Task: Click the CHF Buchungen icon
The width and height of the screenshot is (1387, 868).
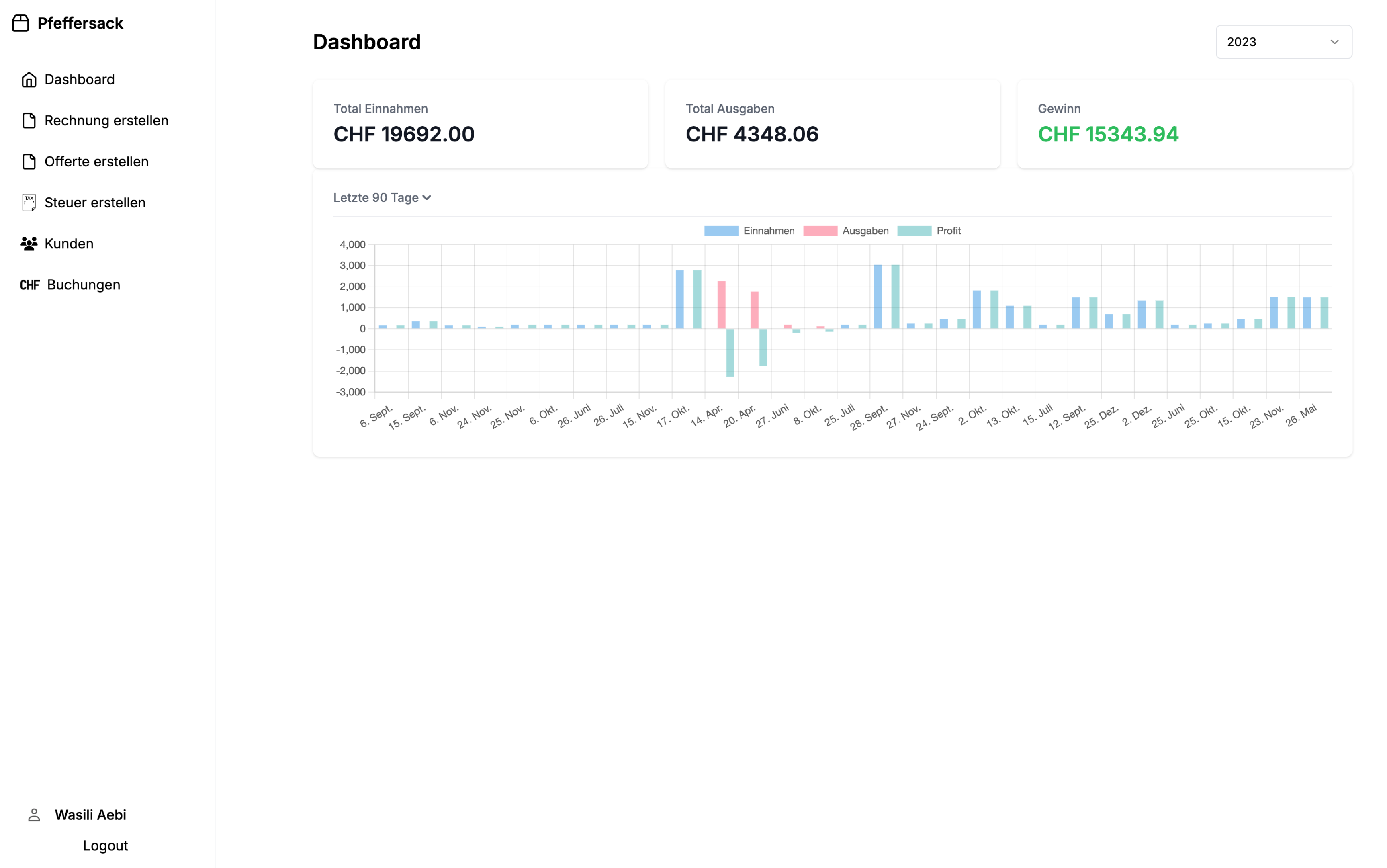Action: point(31,284)
